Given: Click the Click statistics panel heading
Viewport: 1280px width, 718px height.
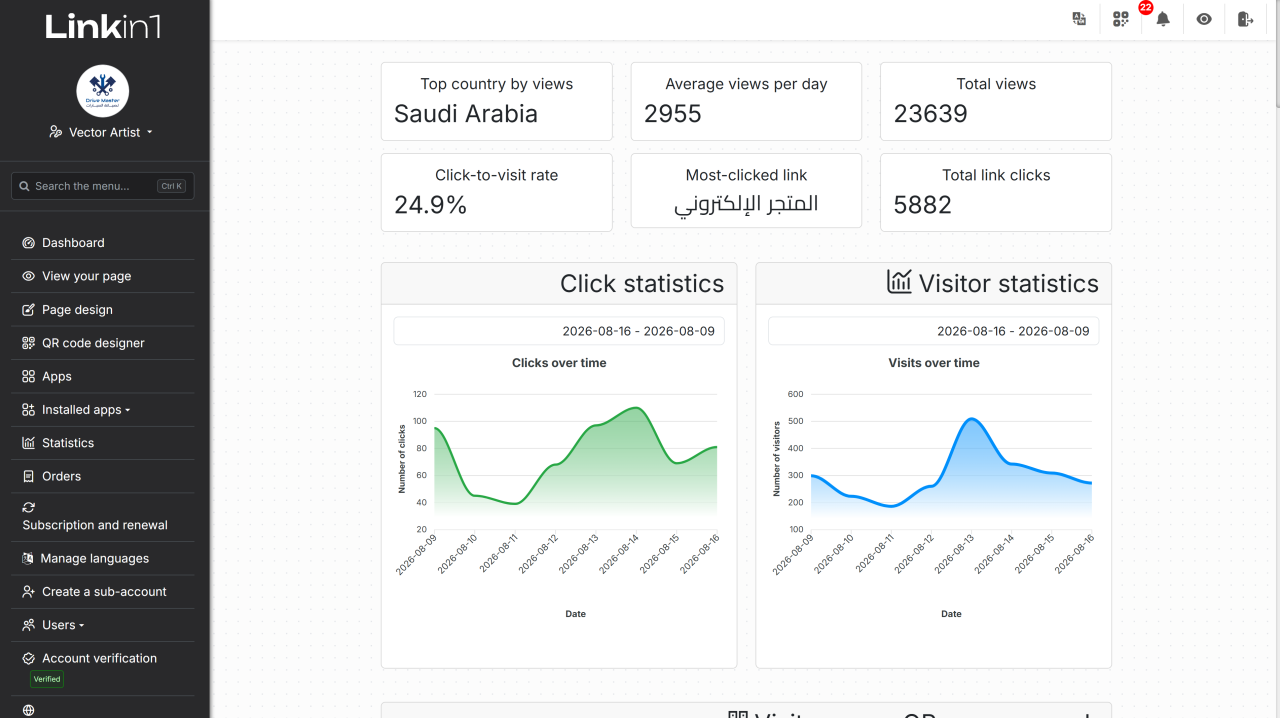Looking at the screenshot, I should [642, 284].
